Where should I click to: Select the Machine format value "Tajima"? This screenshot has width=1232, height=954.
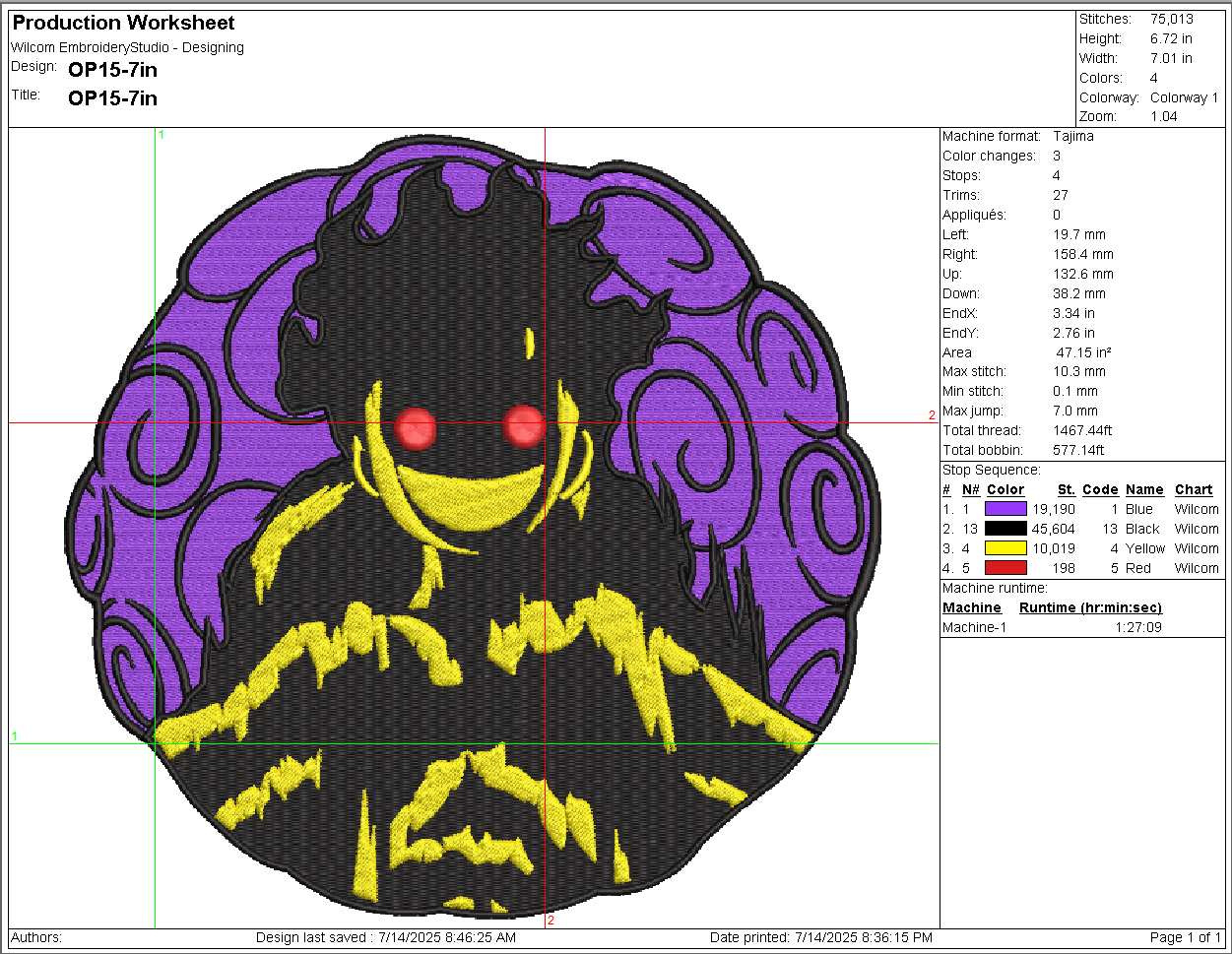coord(1073,136)
